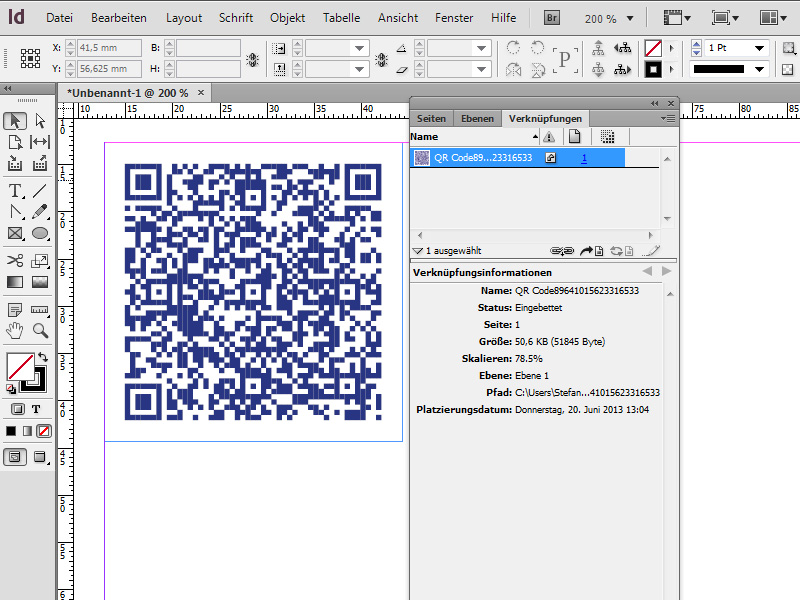The image size is (800, 600).
Task: Swap fill and stroke colors
Action: 43,357
